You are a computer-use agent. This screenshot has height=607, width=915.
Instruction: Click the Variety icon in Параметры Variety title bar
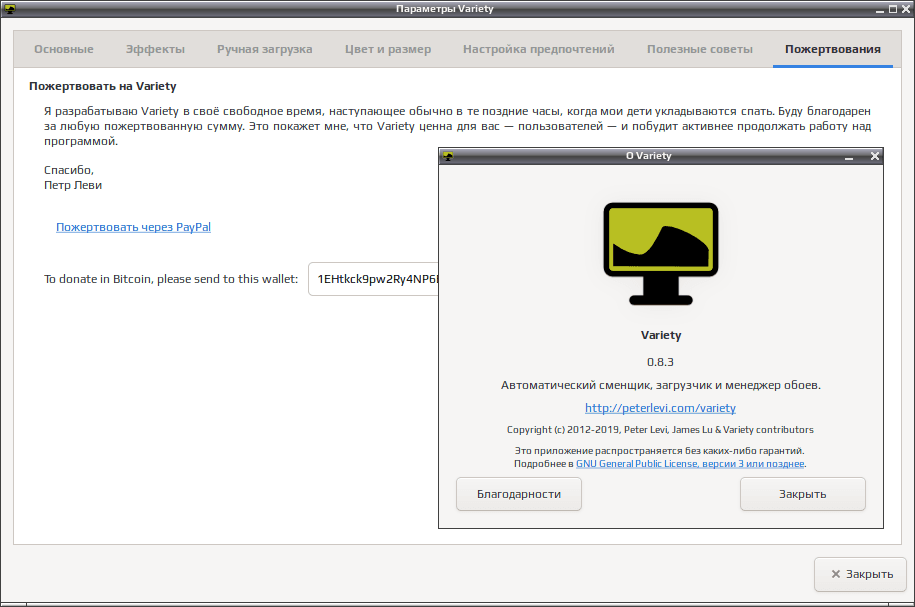coord(10,9)
